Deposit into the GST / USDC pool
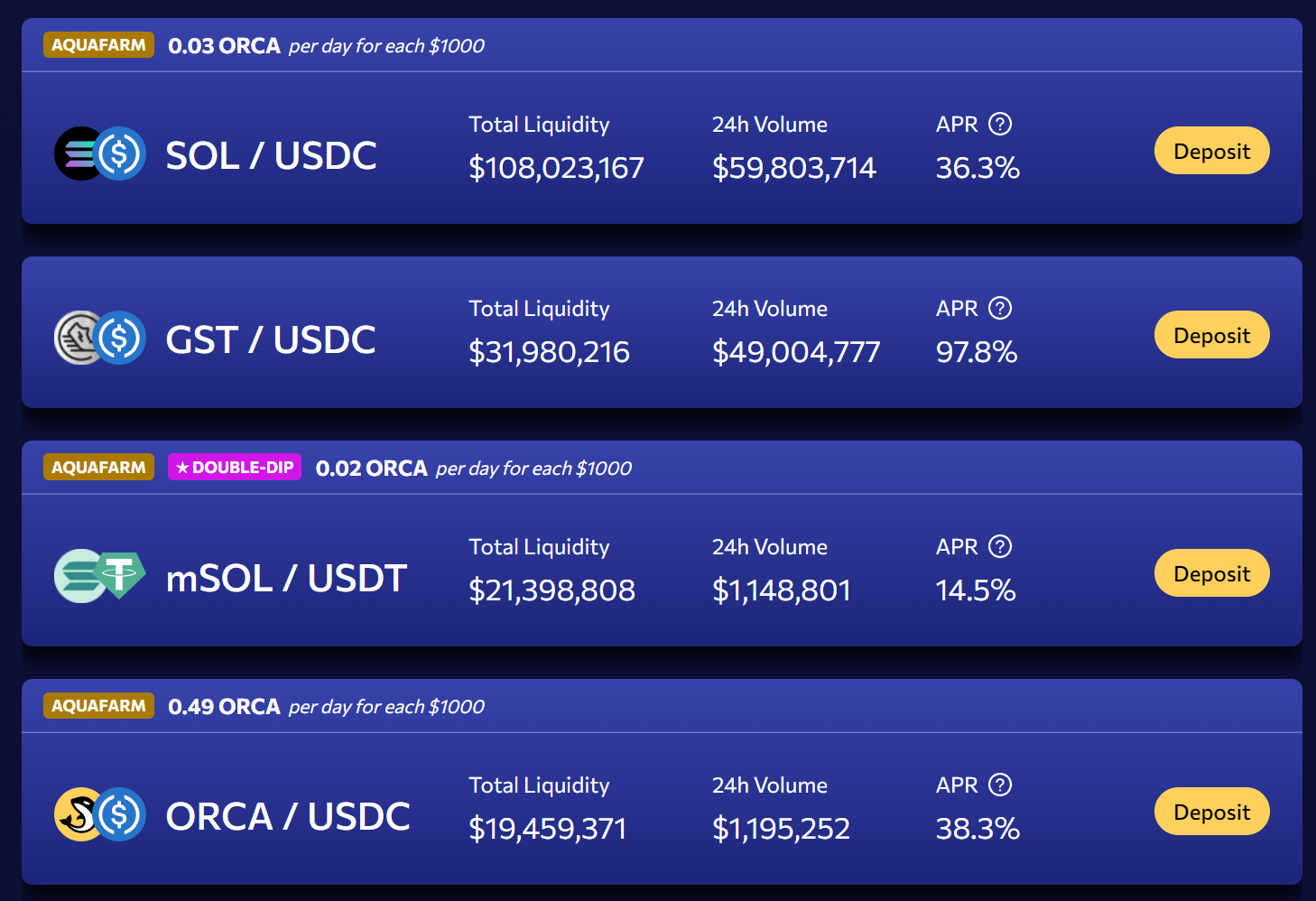Viewport: 1316px width, 901px height. coord(1212,335)
